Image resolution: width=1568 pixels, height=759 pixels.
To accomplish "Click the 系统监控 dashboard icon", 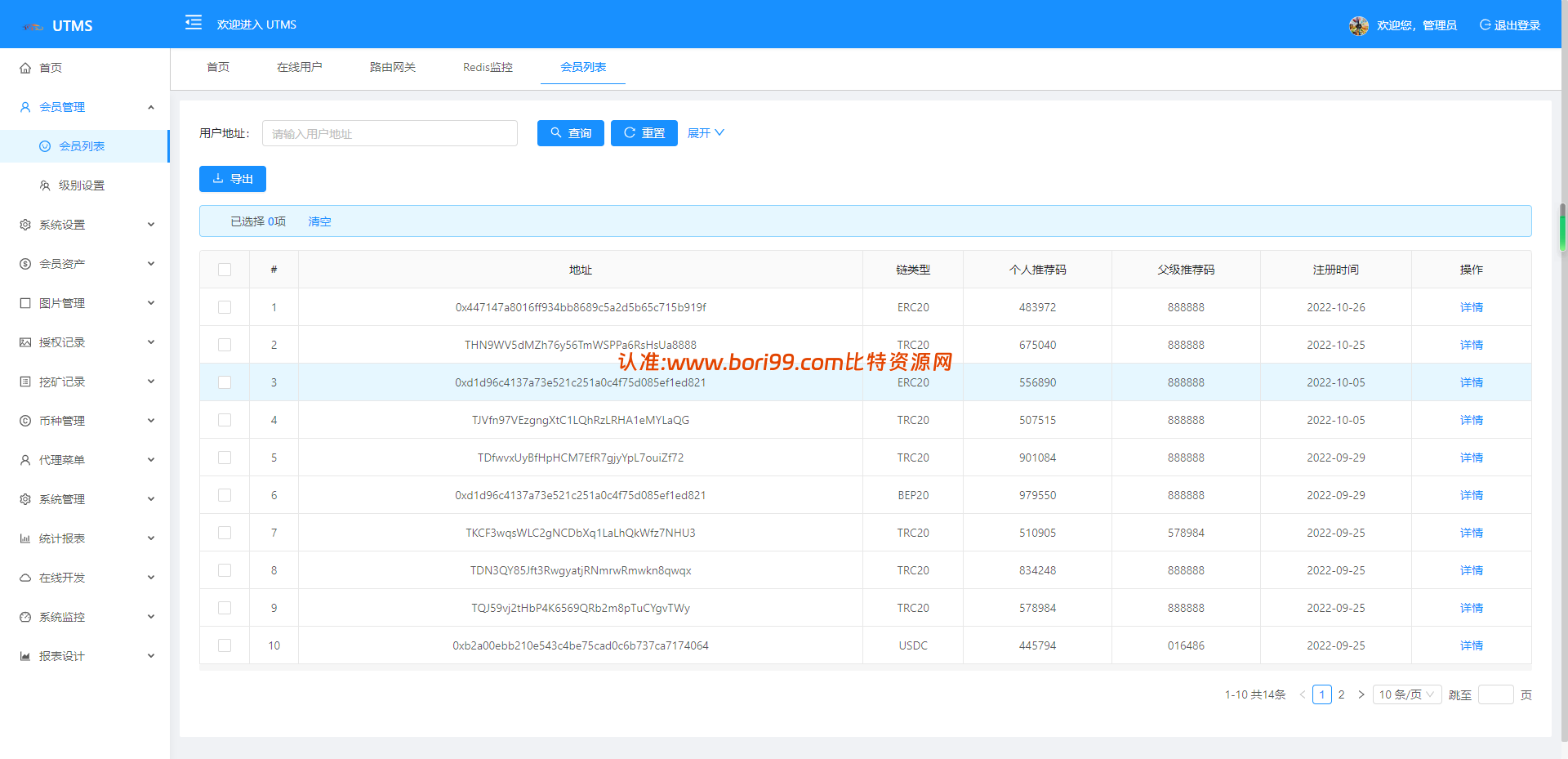I will click(x=25, y=617).
